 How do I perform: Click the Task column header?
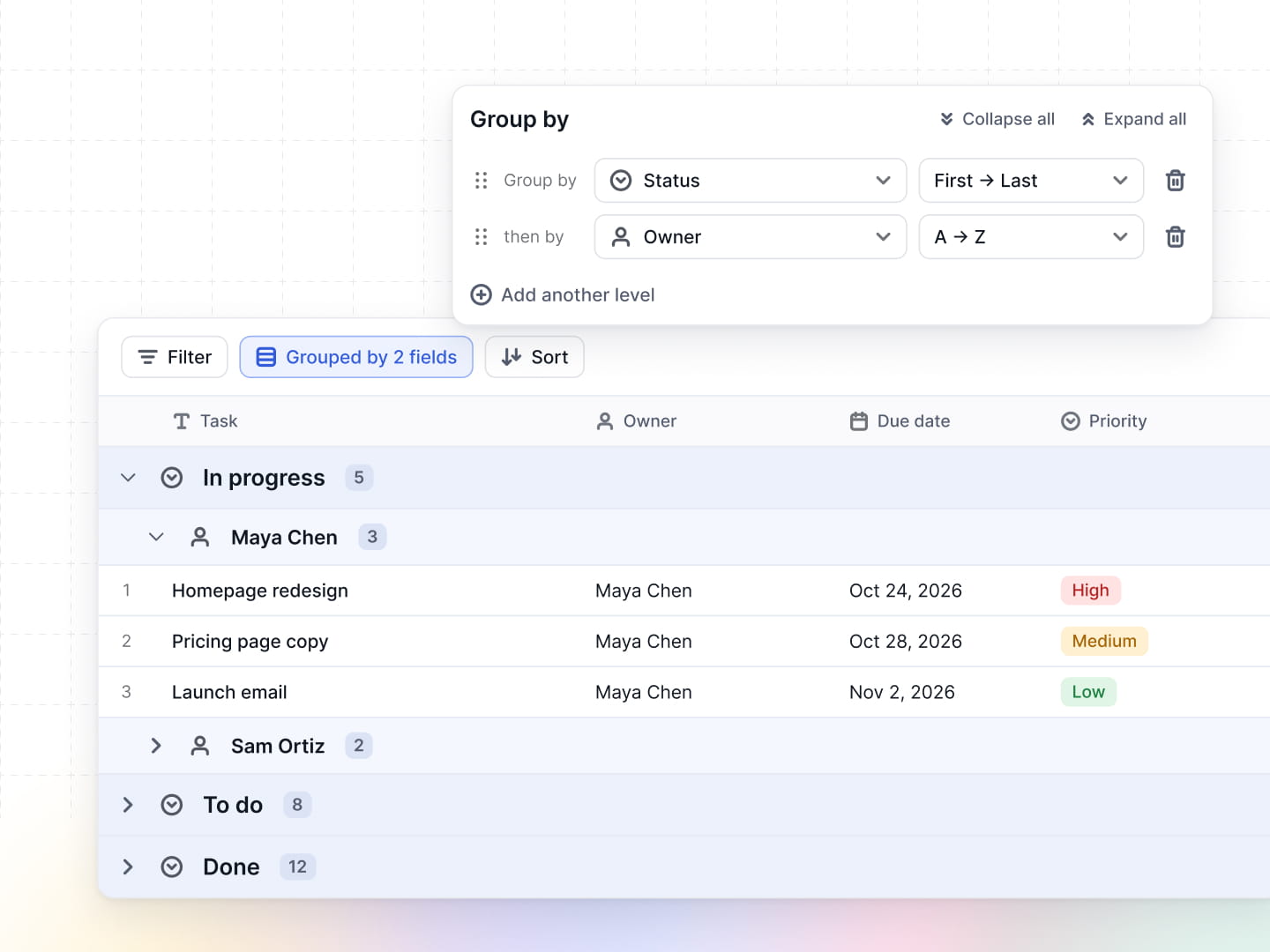[205, 421]
